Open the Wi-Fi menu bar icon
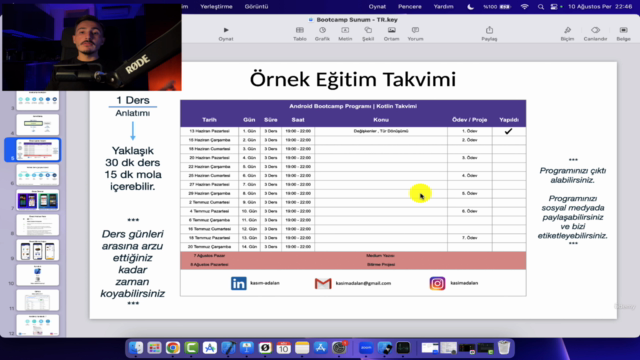The width and height of the screenshot is (640, 360). click(524, 7)
